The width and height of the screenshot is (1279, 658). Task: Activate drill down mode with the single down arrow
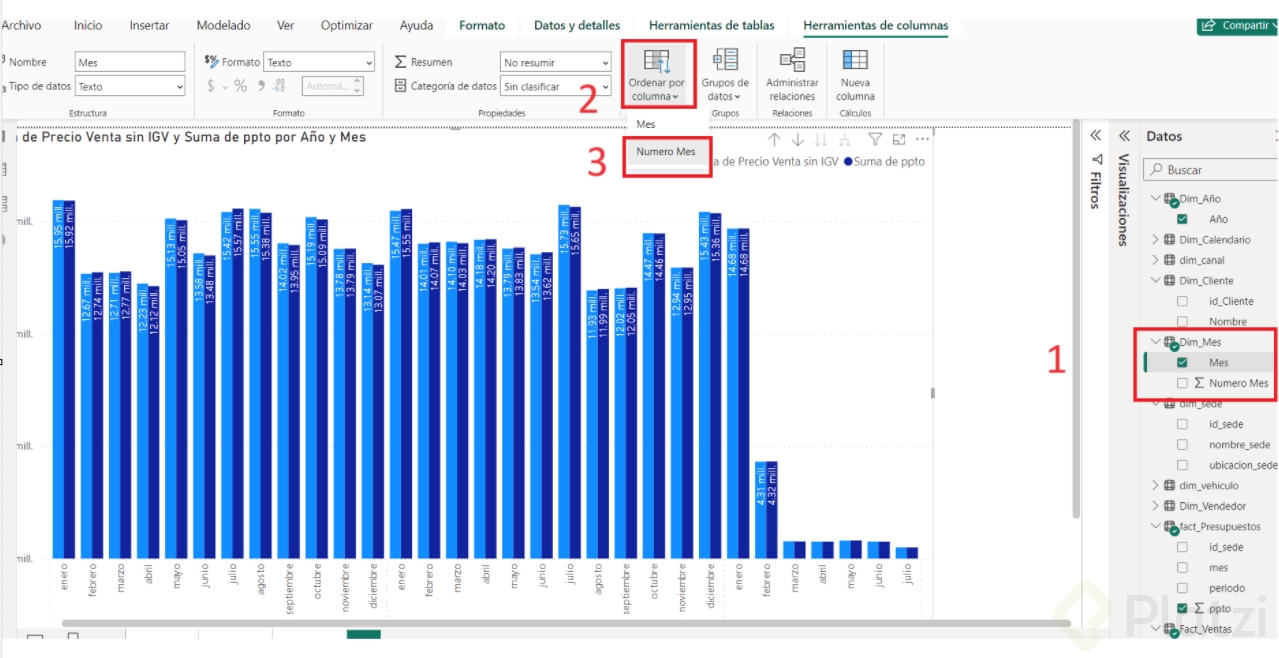(798, 140)
